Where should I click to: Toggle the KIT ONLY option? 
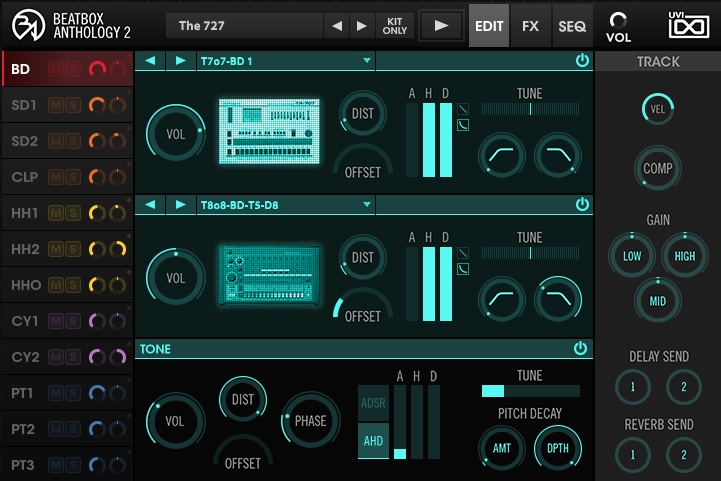tap(395, 26)
